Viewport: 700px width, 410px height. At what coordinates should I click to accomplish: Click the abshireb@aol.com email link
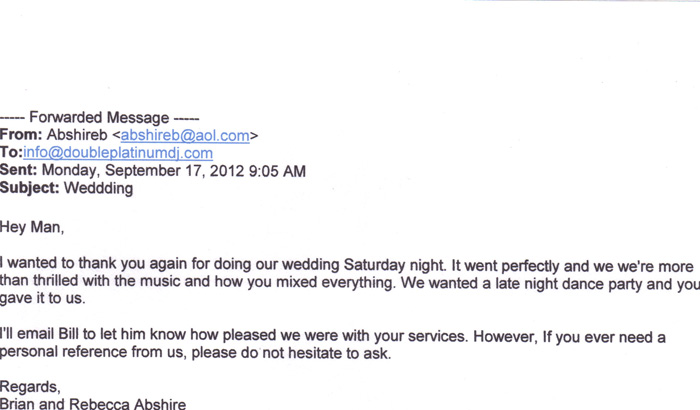186,134
